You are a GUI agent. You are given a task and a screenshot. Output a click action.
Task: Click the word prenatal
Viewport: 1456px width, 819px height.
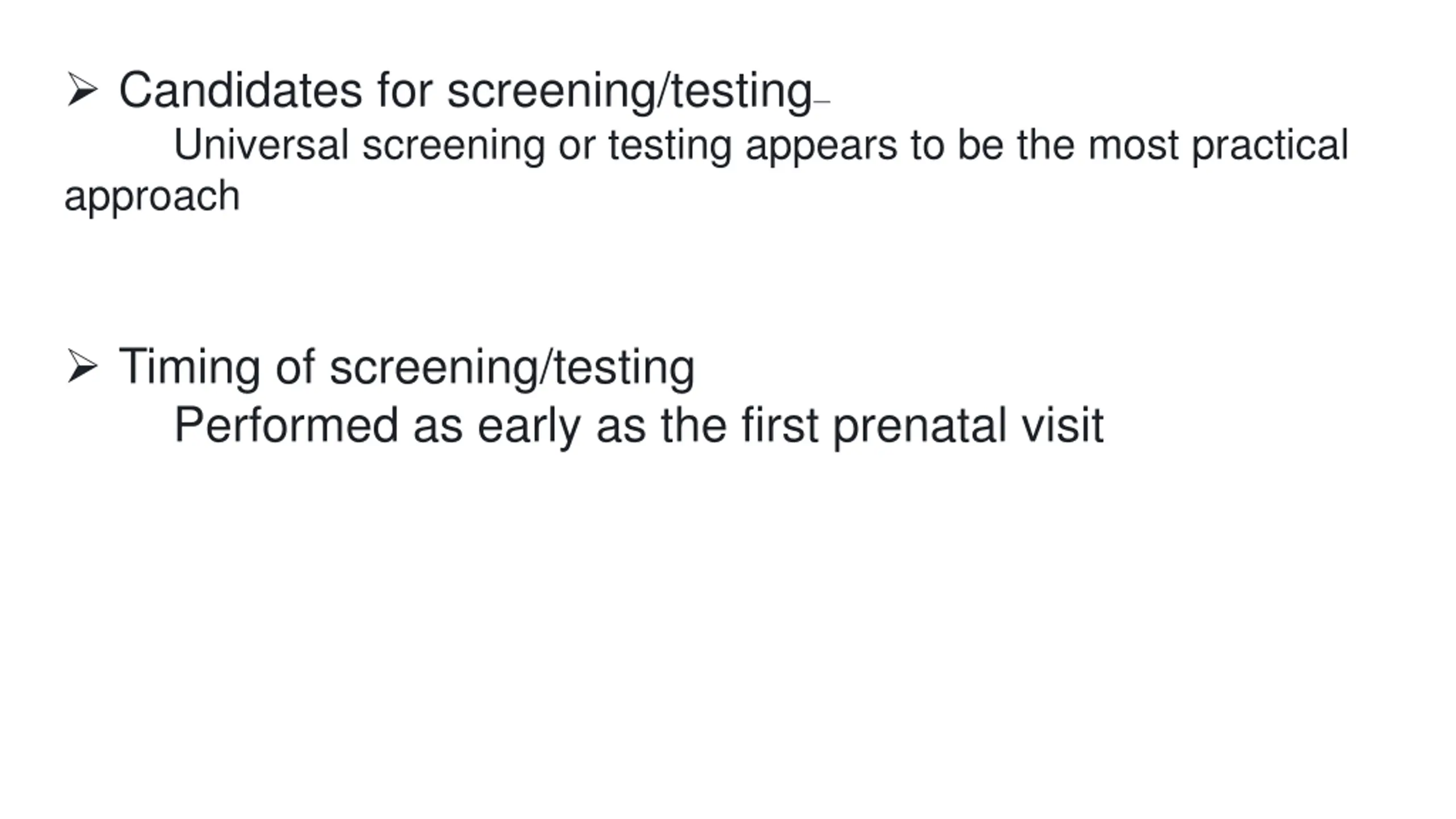(920, 427)
